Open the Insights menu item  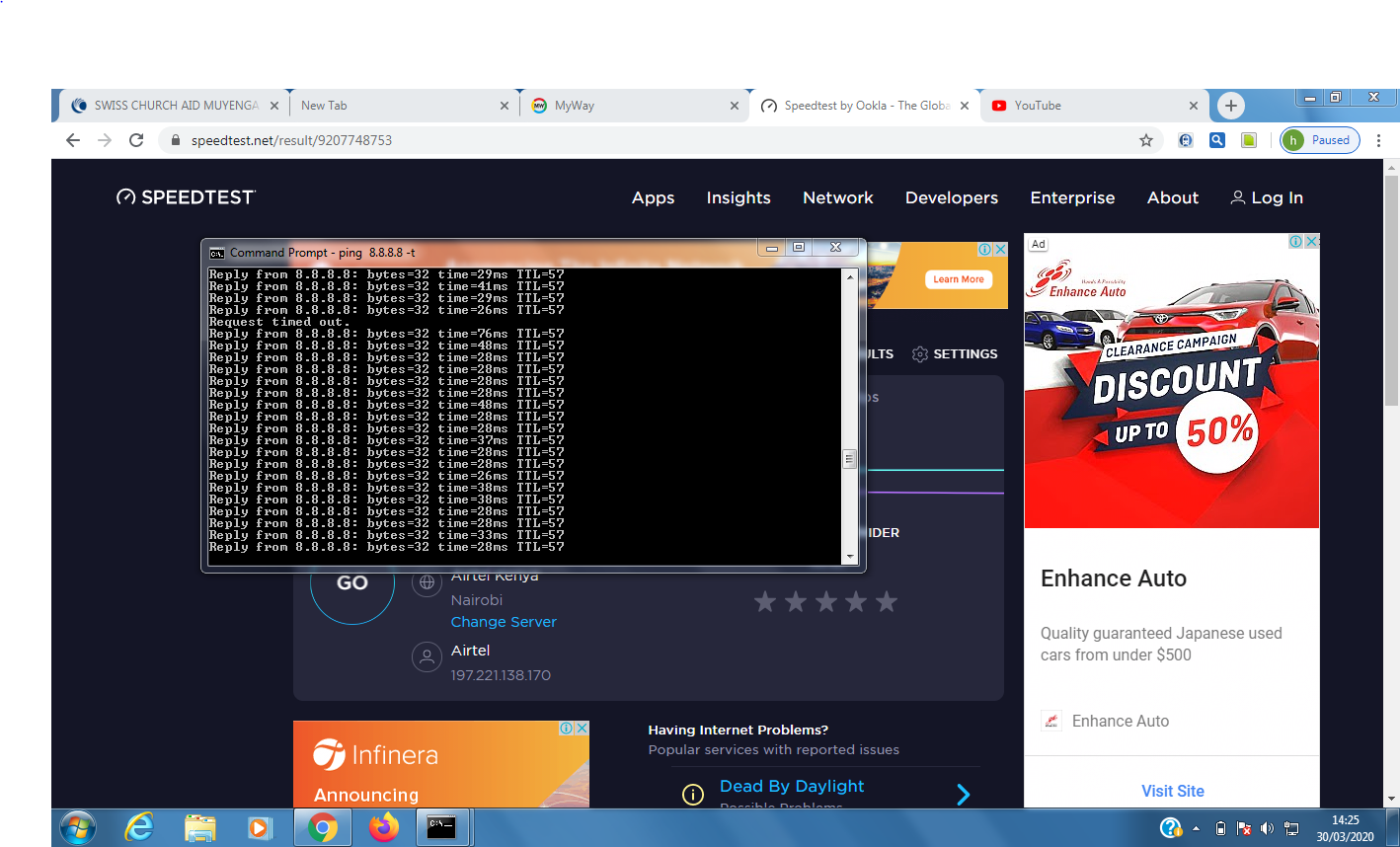738,197
